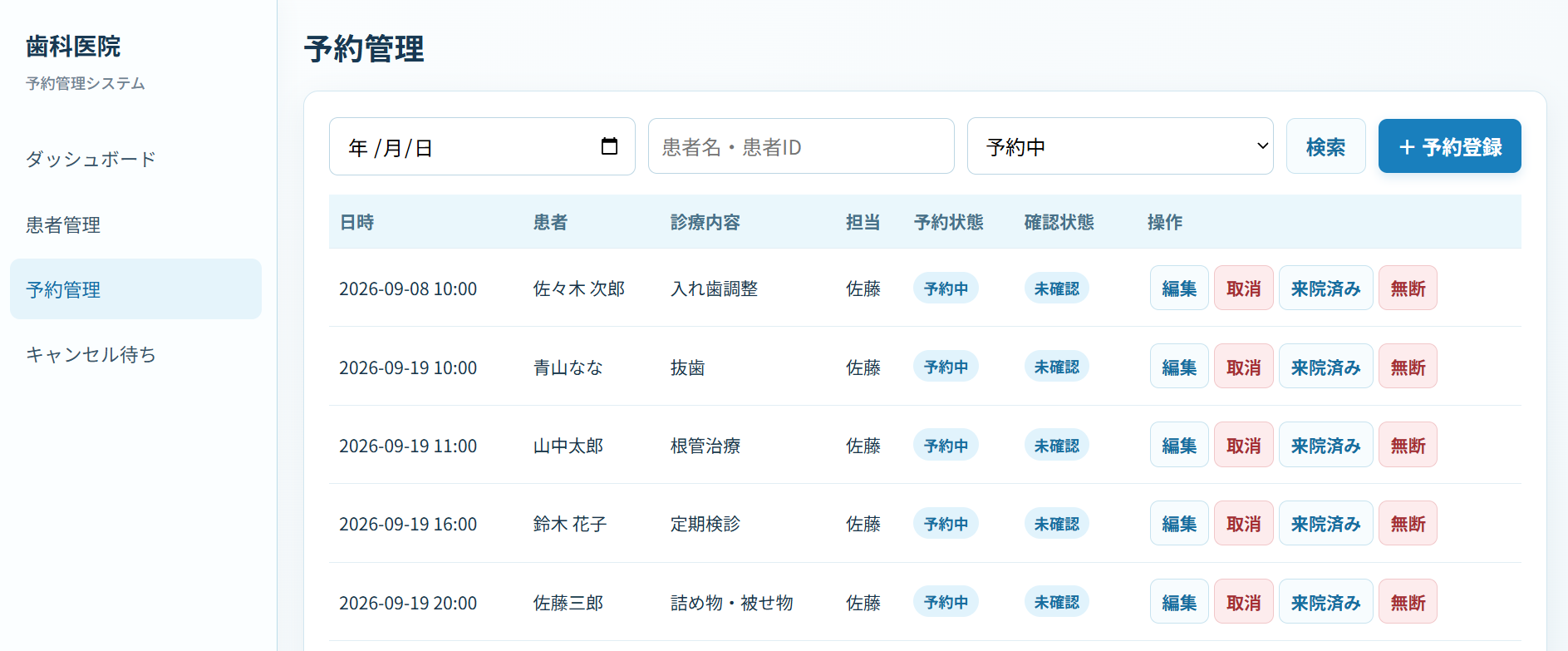The width and height of the screenshot is (1568, 651).
Task: Cancel the 佐々木 次郎 appointment with 取消
Action: click(1243, 289)
